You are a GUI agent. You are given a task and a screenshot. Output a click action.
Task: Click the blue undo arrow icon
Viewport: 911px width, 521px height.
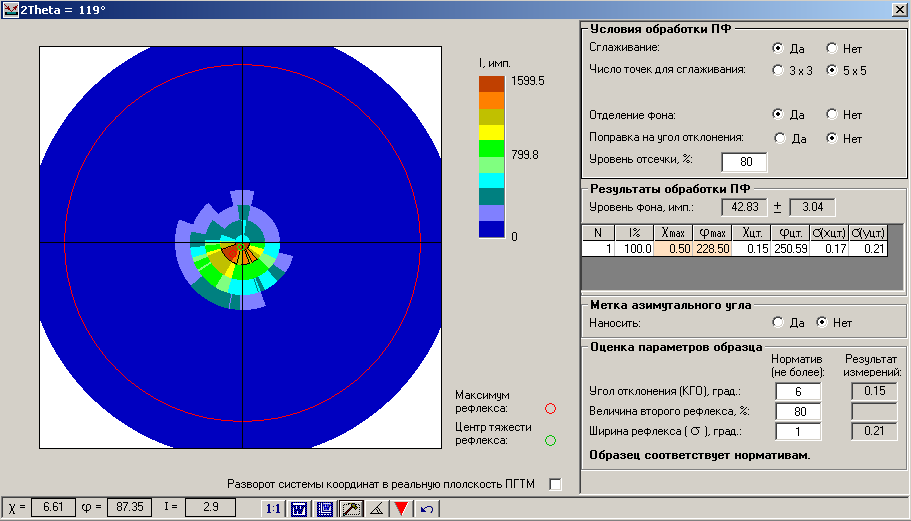(x=427, y=509)
